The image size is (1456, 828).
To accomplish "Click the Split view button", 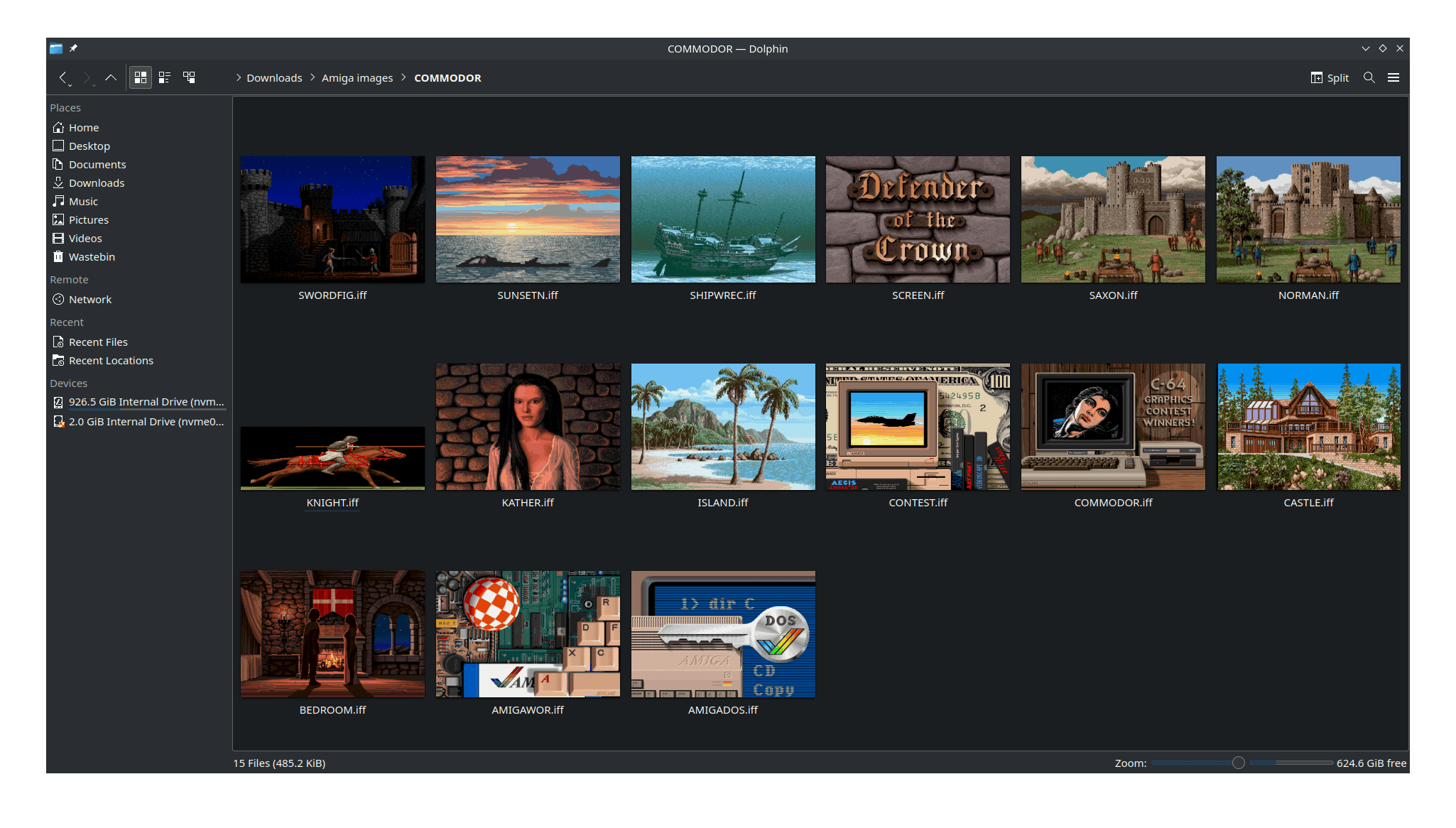I will pos(1330,77).
